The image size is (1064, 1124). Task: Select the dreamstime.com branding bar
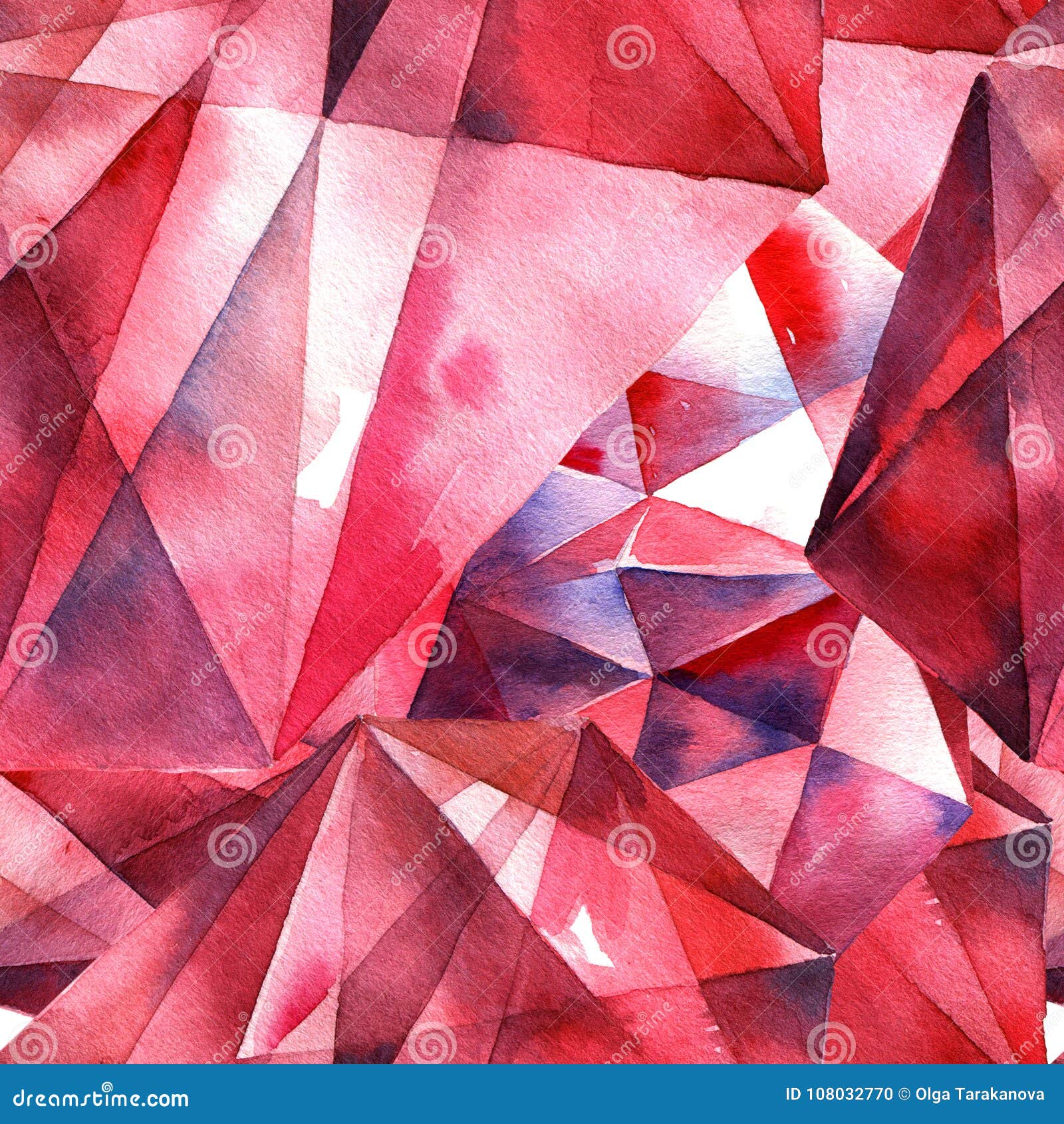(x=532, y=1094)
